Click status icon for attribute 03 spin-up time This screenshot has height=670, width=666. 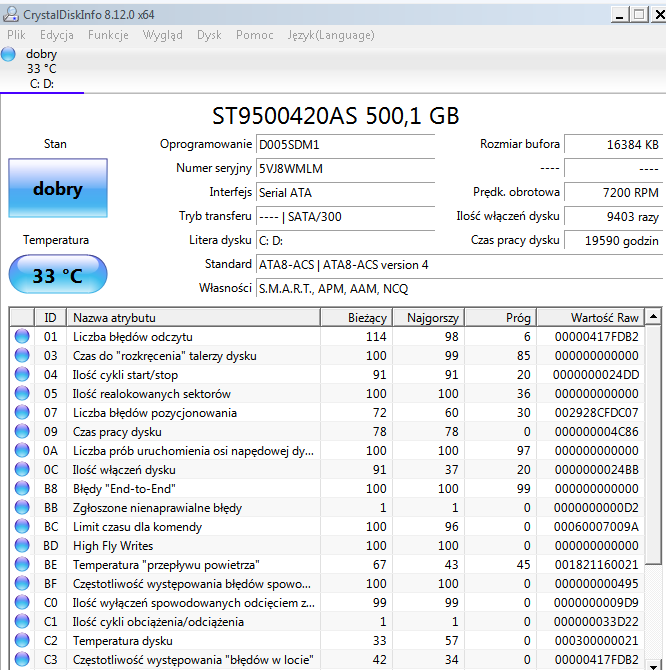tap(22, 355)
